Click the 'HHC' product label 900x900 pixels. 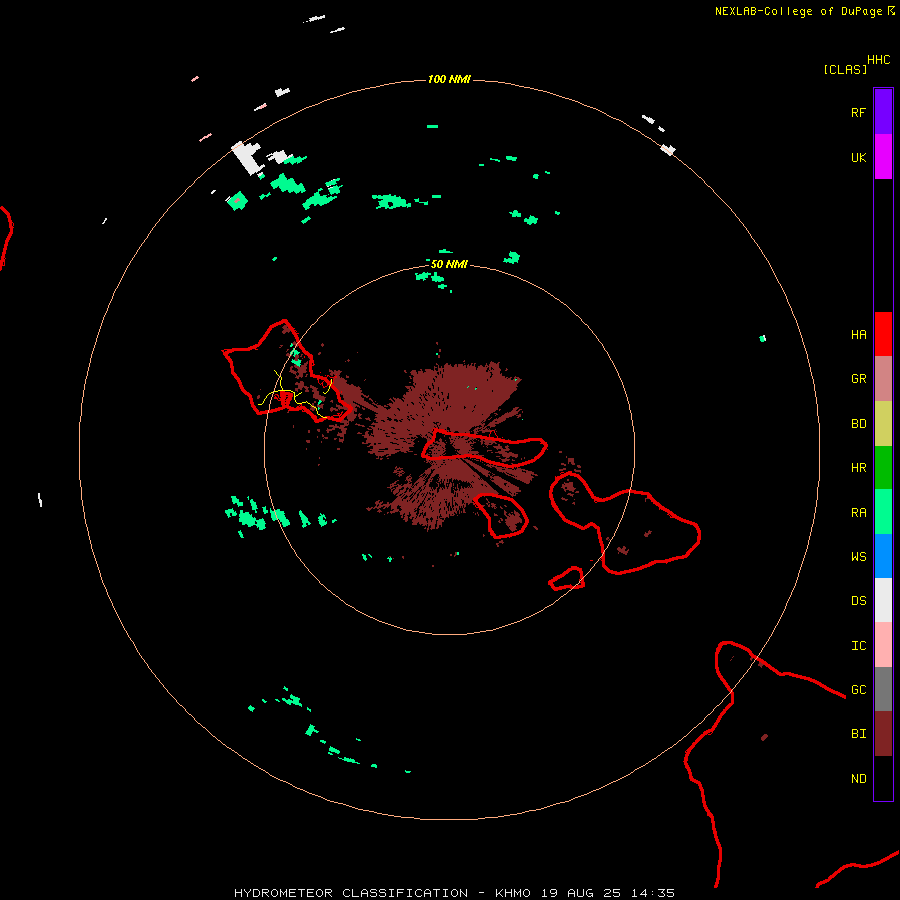(879, 60)
